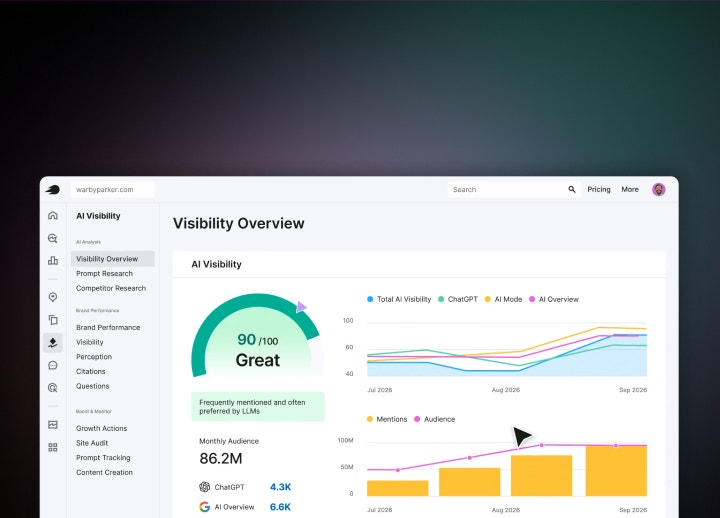Click the ChatGPT 4.3K audience value
The image size is (720, 518).
click(281, 487)
